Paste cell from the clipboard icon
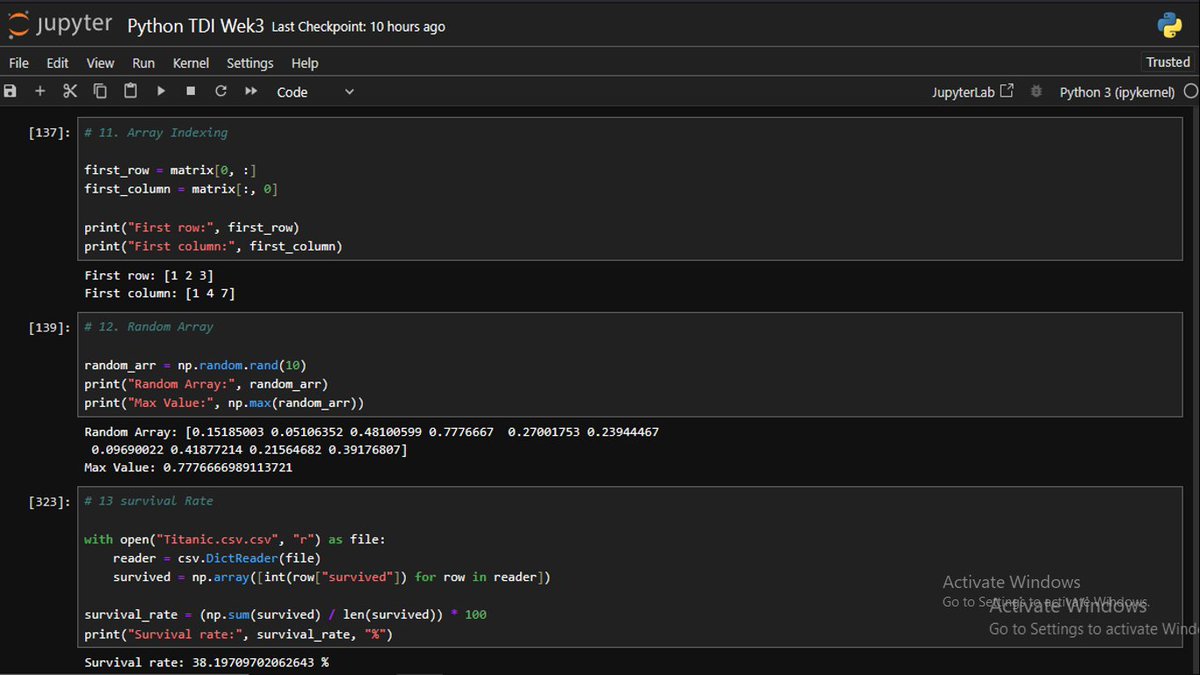The width and height of the screenshot is (1200, 675). pyautogui.click(x=130, y=91)
